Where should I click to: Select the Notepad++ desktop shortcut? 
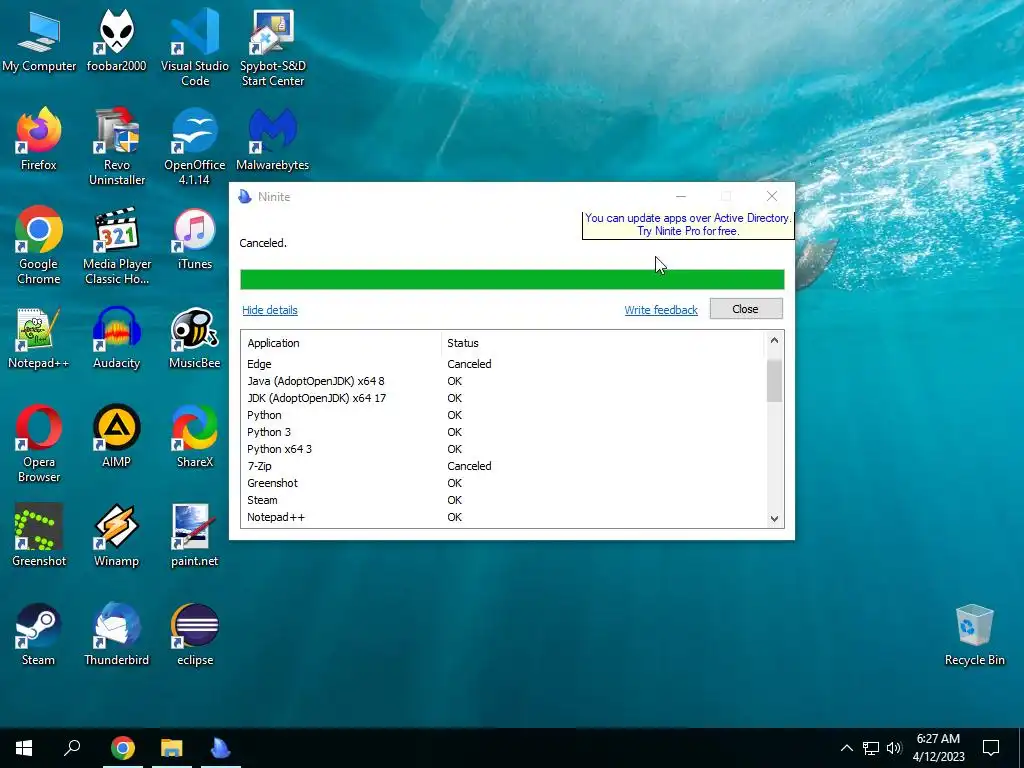39,338
